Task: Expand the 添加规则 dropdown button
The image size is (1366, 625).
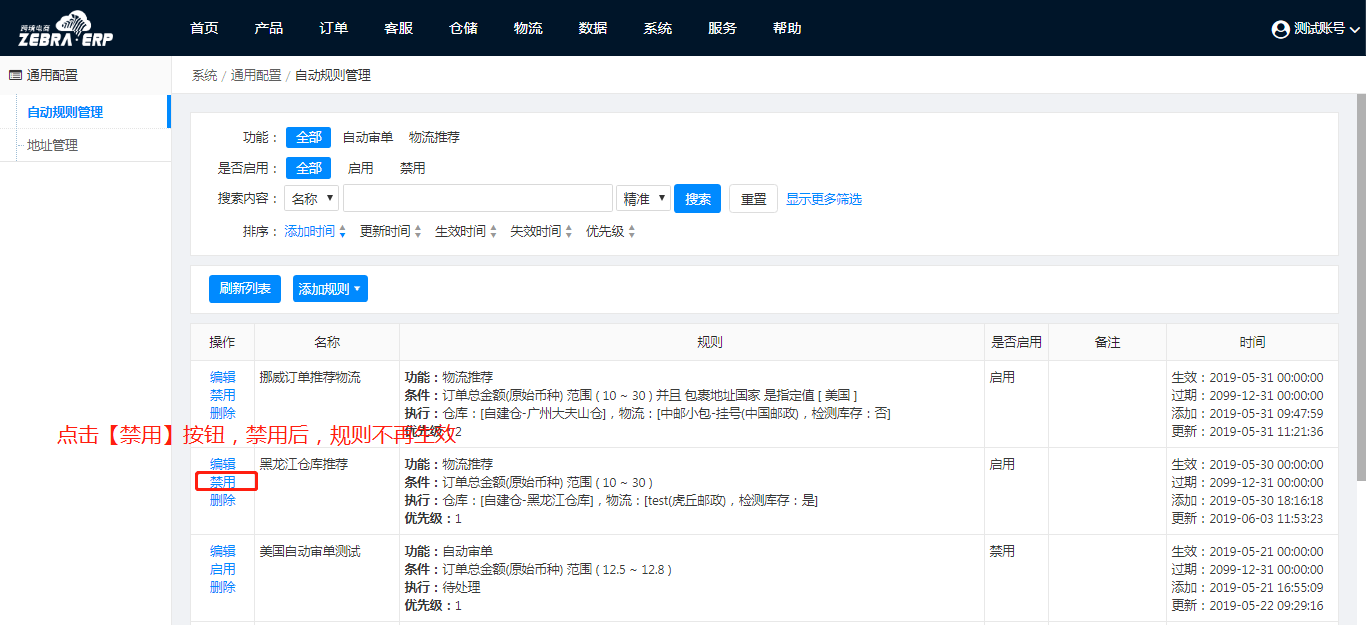Action: (330, 289)
